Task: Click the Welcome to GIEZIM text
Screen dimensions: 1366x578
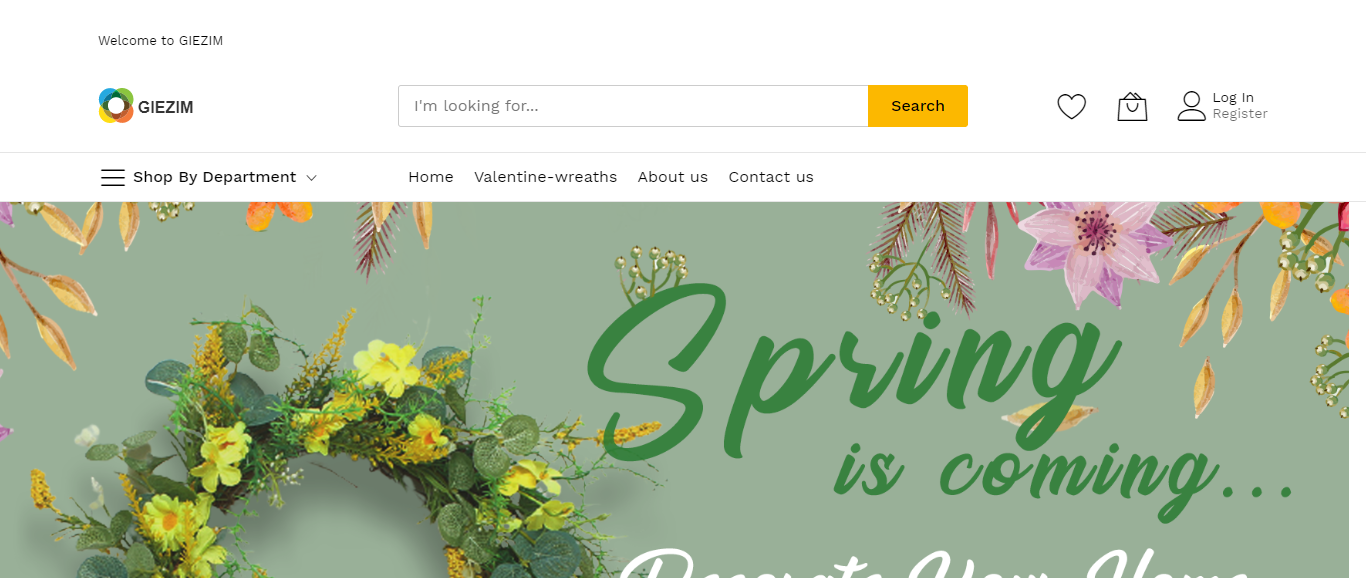Action: click(160, 41)
